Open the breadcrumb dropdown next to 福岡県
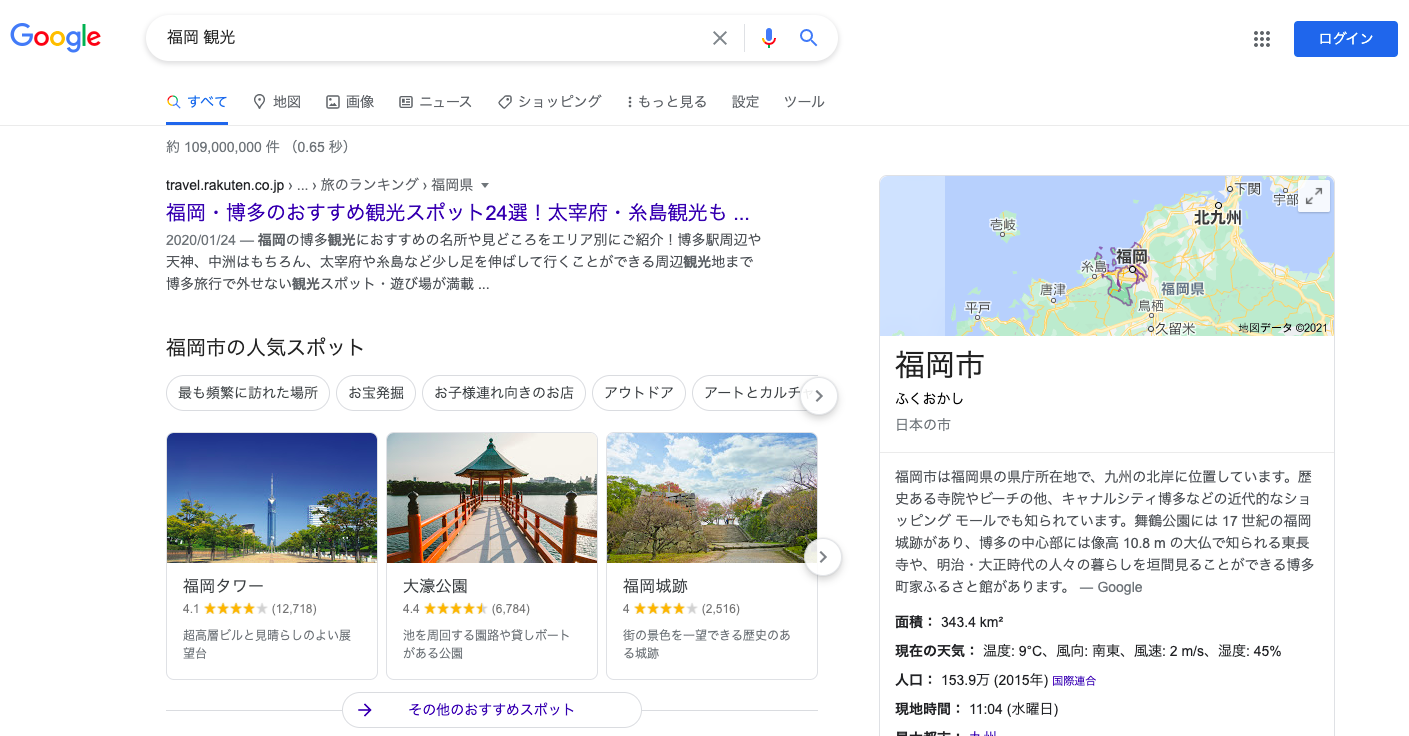Image resolution: width=1409 pixels, height=736 pixels. pyautogui.click(x=485, y=184)
